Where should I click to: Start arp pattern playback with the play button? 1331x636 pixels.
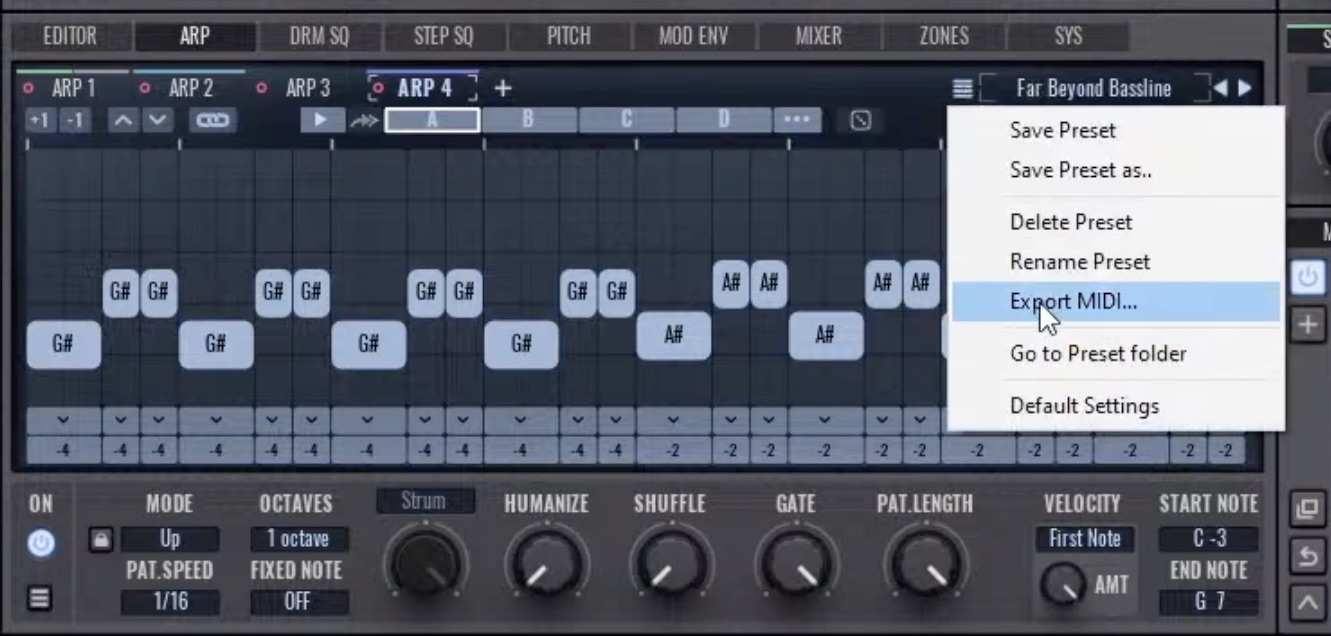pos(322,120)
